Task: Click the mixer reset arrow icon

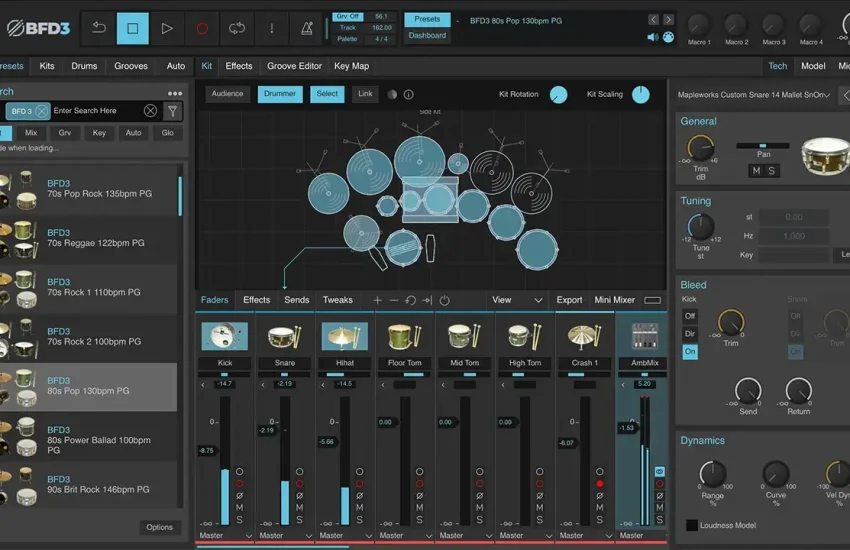Action: [410, 300]
